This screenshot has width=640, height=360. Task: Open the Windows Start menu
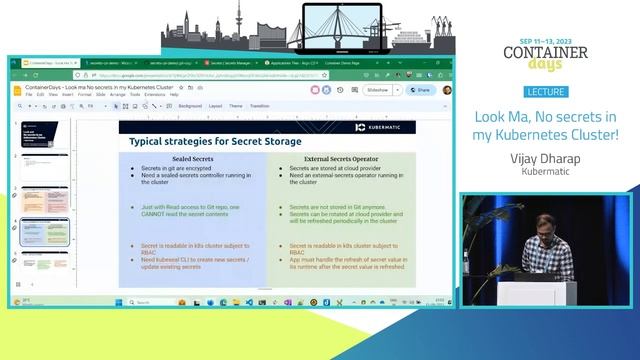[119, 302]
